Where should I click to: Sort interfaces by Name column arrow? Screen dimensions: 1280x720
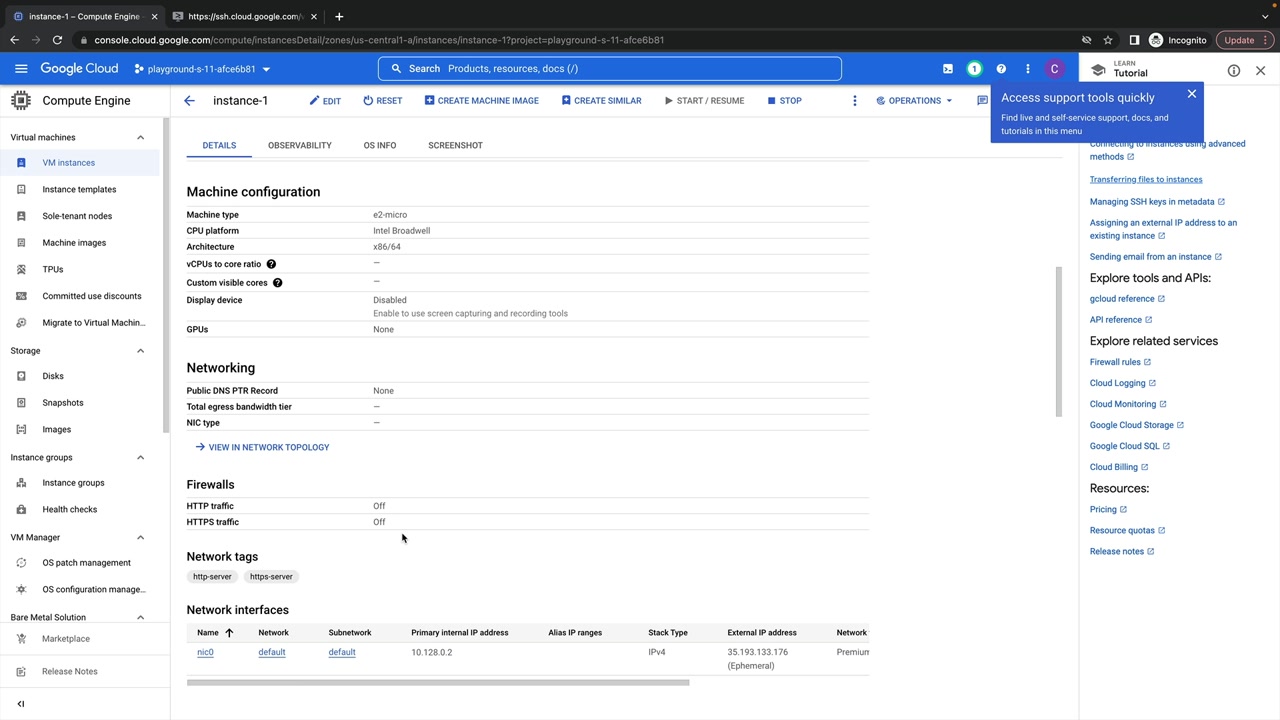click(x=229, y=633)
